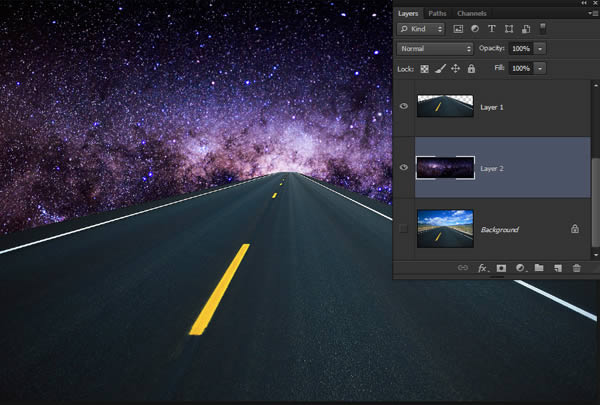Image resolution: width=600 pixels, height=405 pixels.
Task: Filter layers by type layers icon
Action: [492, 29]
